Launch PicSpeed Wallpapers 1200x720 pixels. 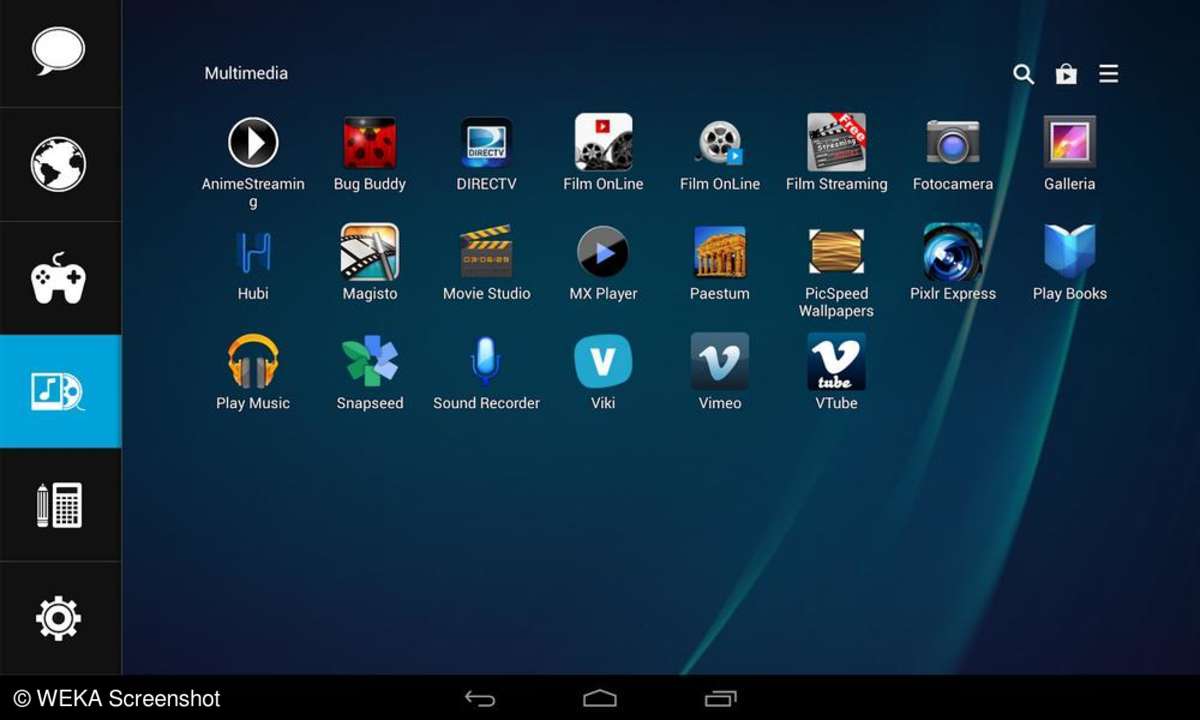click(837, 252)
